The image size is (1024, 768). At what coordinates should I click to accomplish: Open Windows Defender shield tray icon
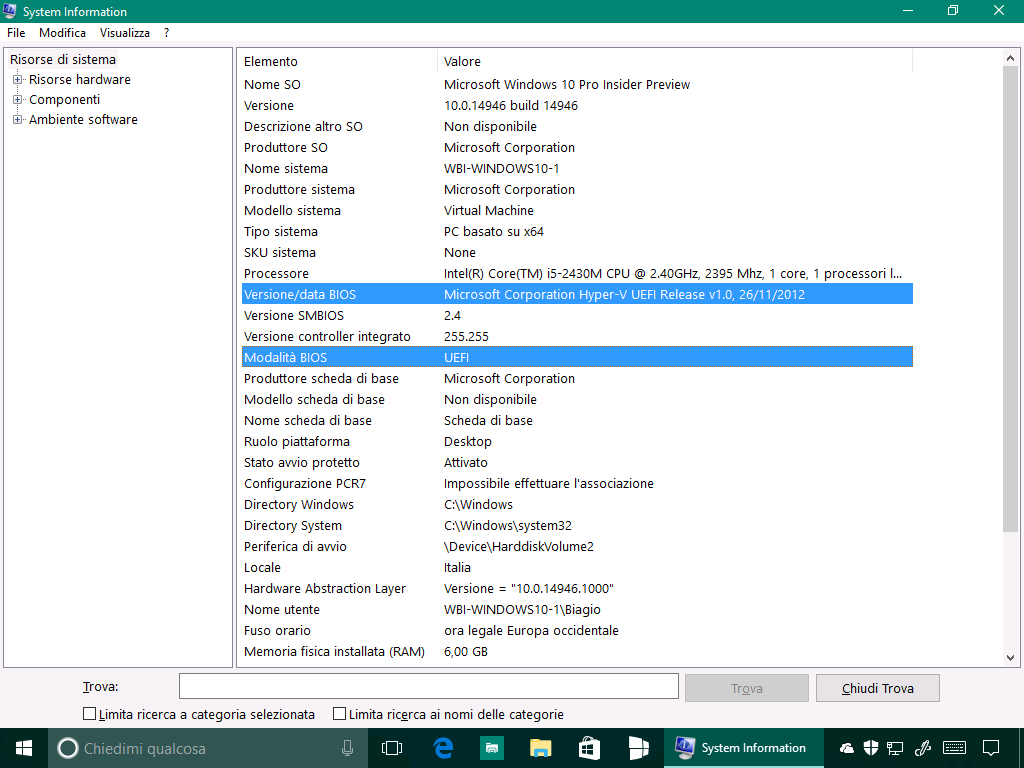coord(871,748)
